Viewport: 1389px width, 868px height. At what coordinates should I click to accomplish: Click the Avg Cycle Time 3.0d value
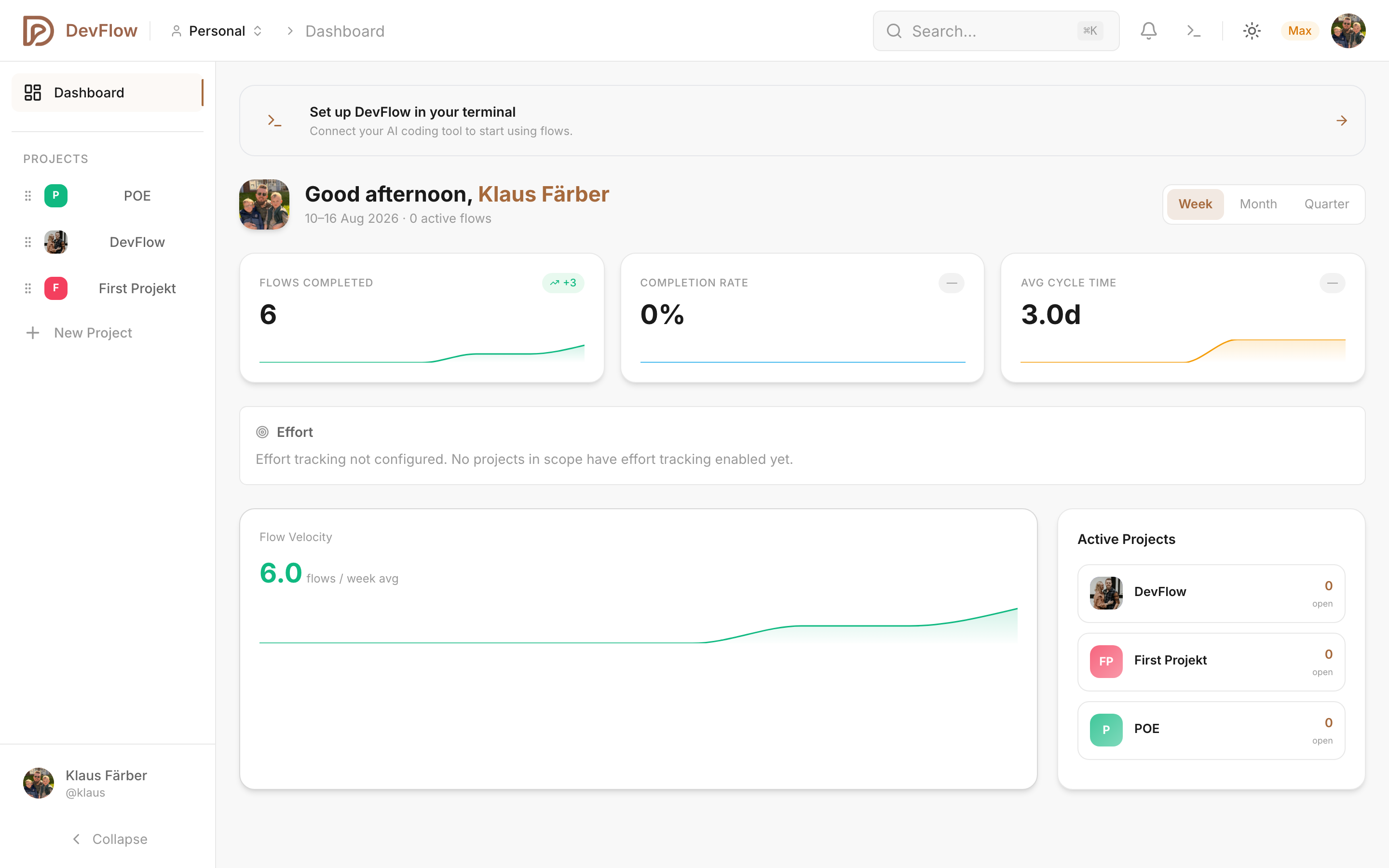pyautogui.click(x=1050, y=314)
